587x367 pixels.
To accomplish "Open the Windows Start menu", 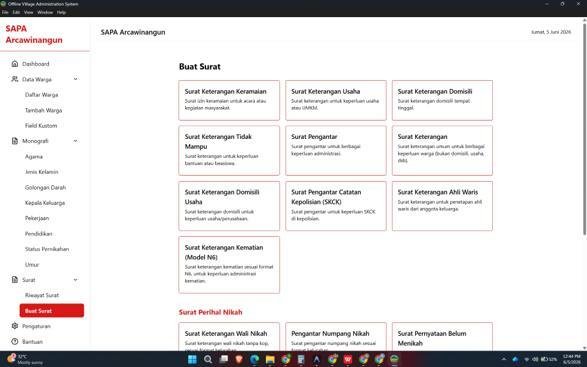I will coord(192,360).
